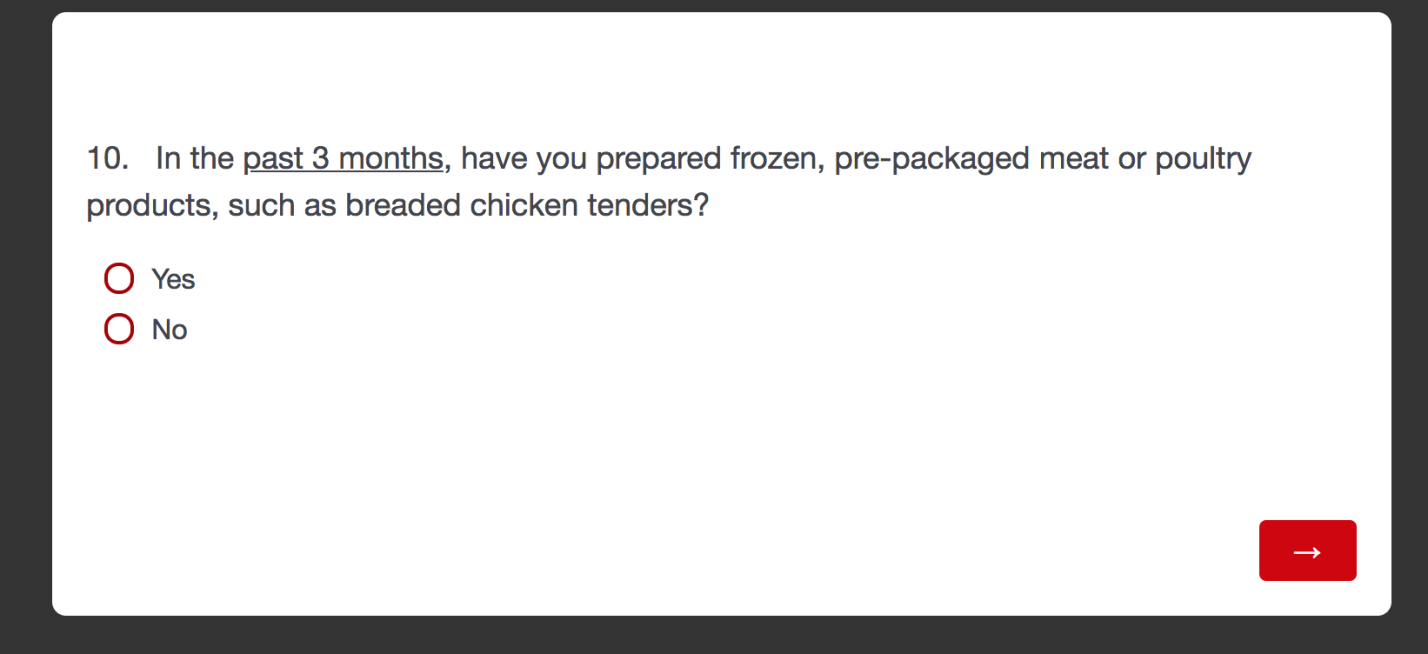
Task: Click the white arrow icon to continue
Action: [1306, 552]
